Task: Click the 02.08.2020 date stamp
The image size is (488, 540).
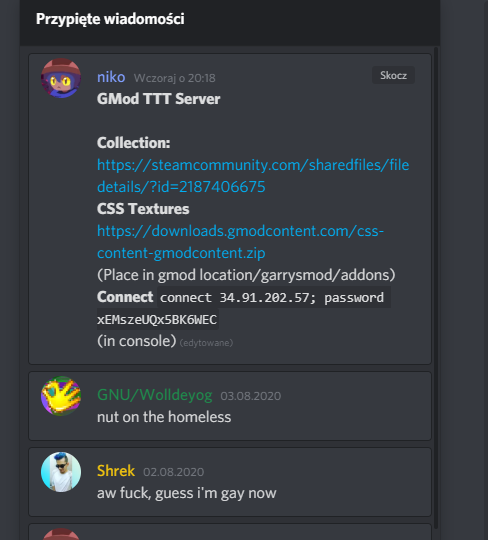Action: pos(174,472)
